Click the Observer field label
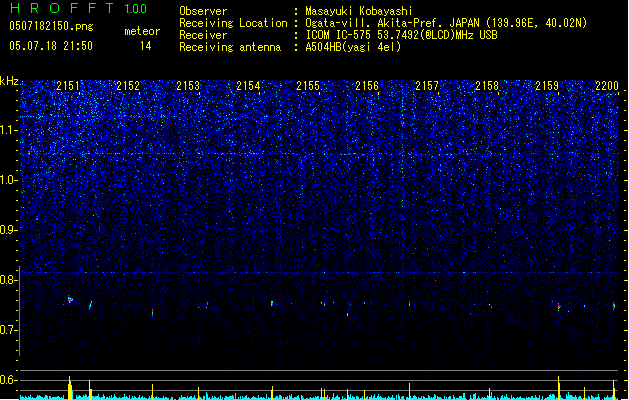The height and width of the screenshot is (400, 629). pos(203,11)
